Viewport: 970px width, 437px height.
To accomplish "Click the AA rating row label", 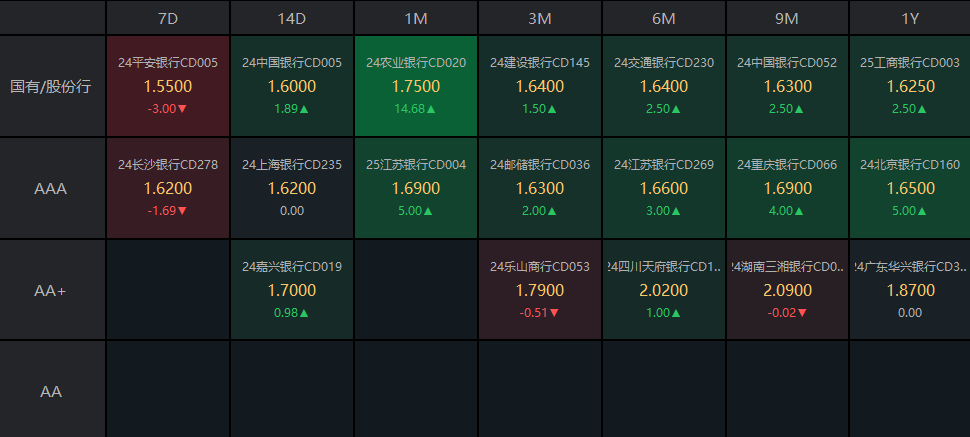I will (x=52, y=391).
